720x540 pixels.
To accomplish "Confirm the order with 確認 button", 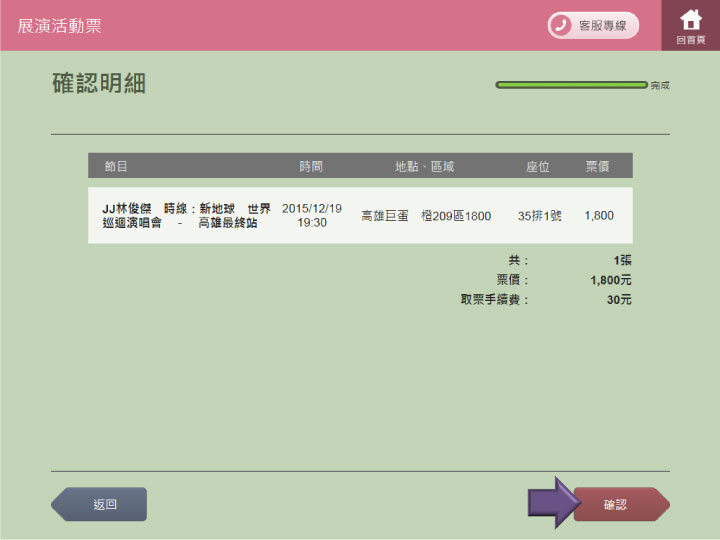I will [621, 504].
